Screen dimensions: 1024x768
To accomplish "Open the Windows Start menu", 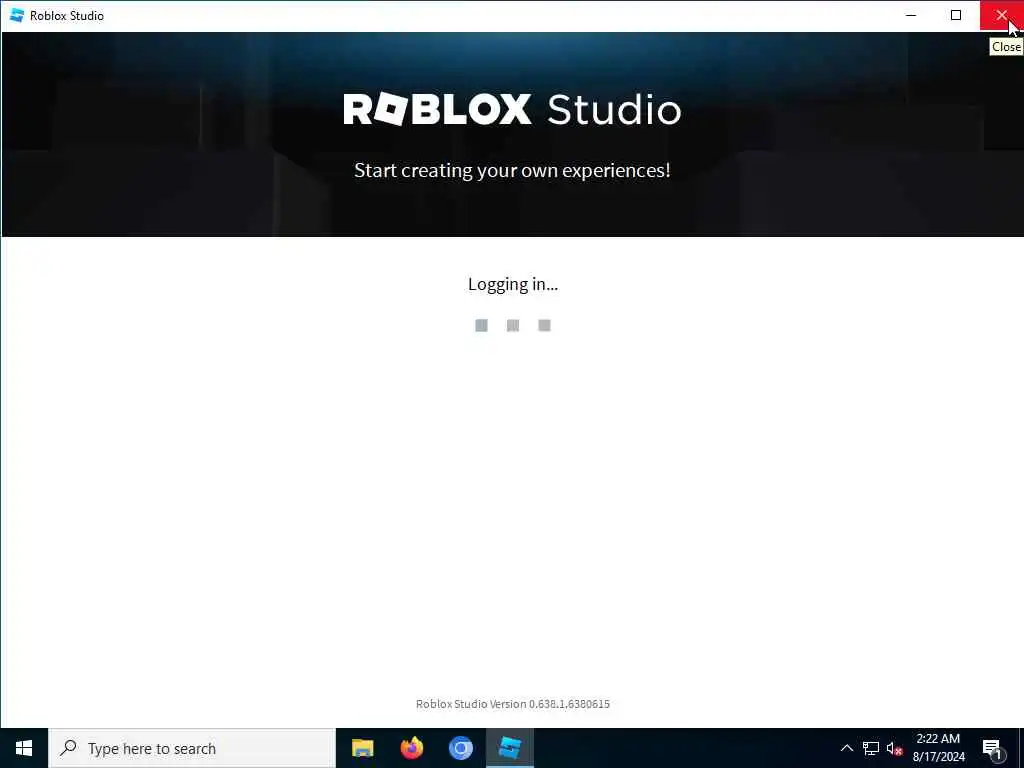I will 24,748.
